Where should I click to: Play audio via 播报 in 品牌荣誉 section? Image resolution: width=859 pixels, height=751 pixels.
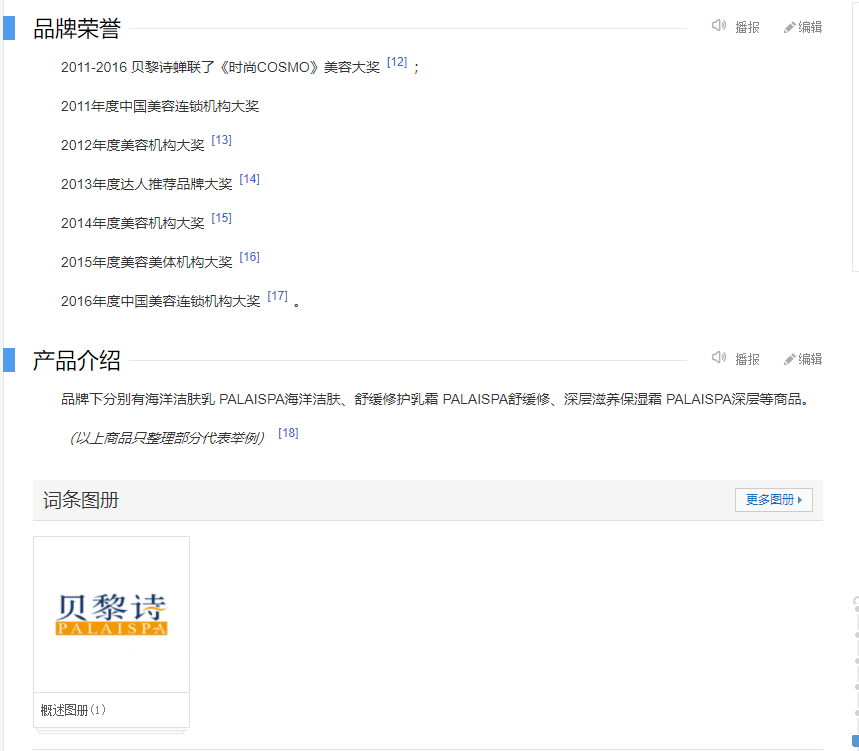coord(747,27)
